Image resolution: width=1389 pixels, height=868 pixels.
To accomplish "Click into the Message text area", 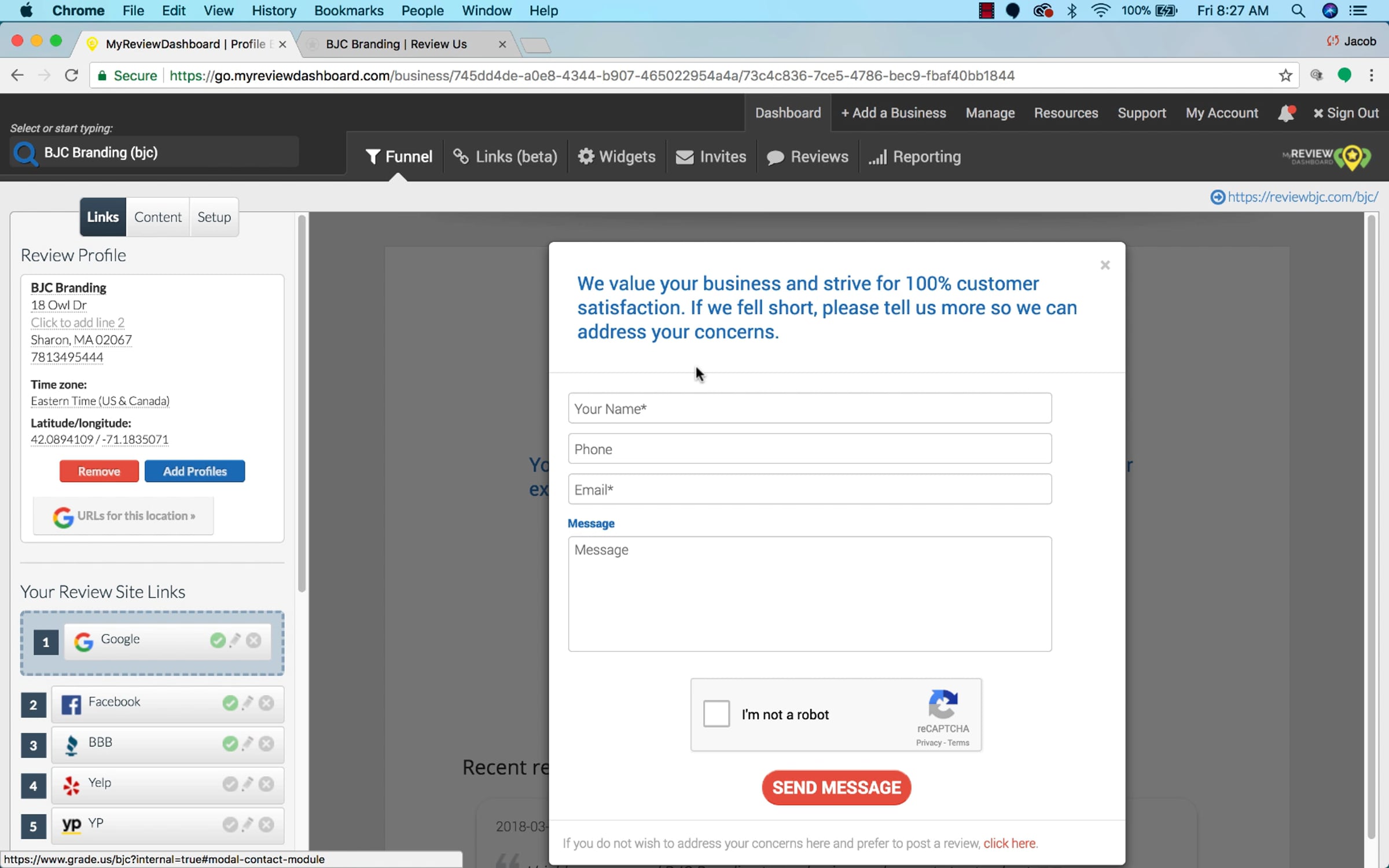I will 810,594.
